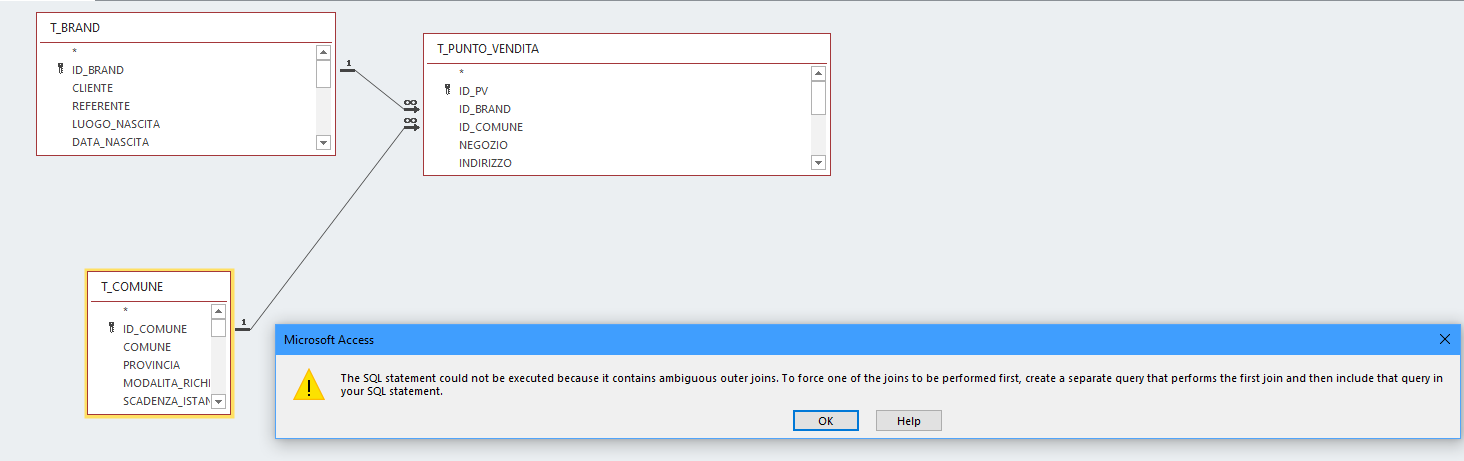This screenshot has height=461, width=1464.
Task: Click the primary key icon beside ID_BRAND
Action: click(60, 70)
